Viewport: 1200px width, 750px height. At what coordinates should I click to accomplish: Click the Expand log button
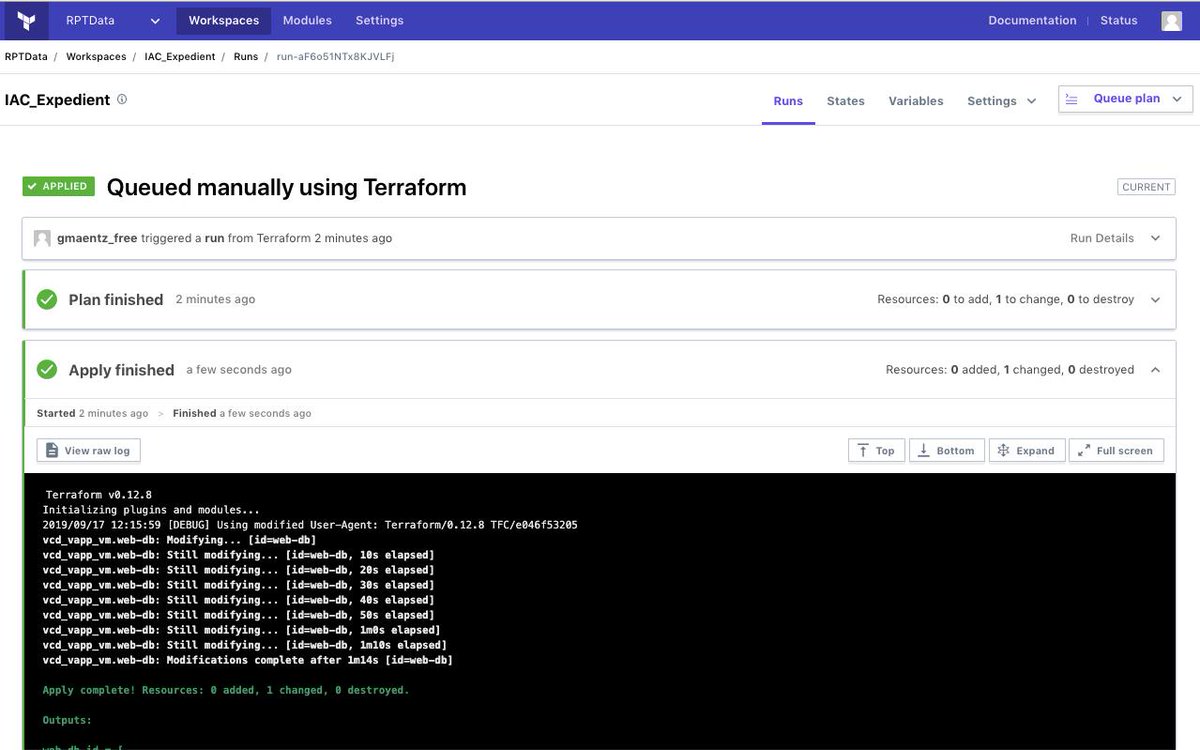pos(1027,450)
